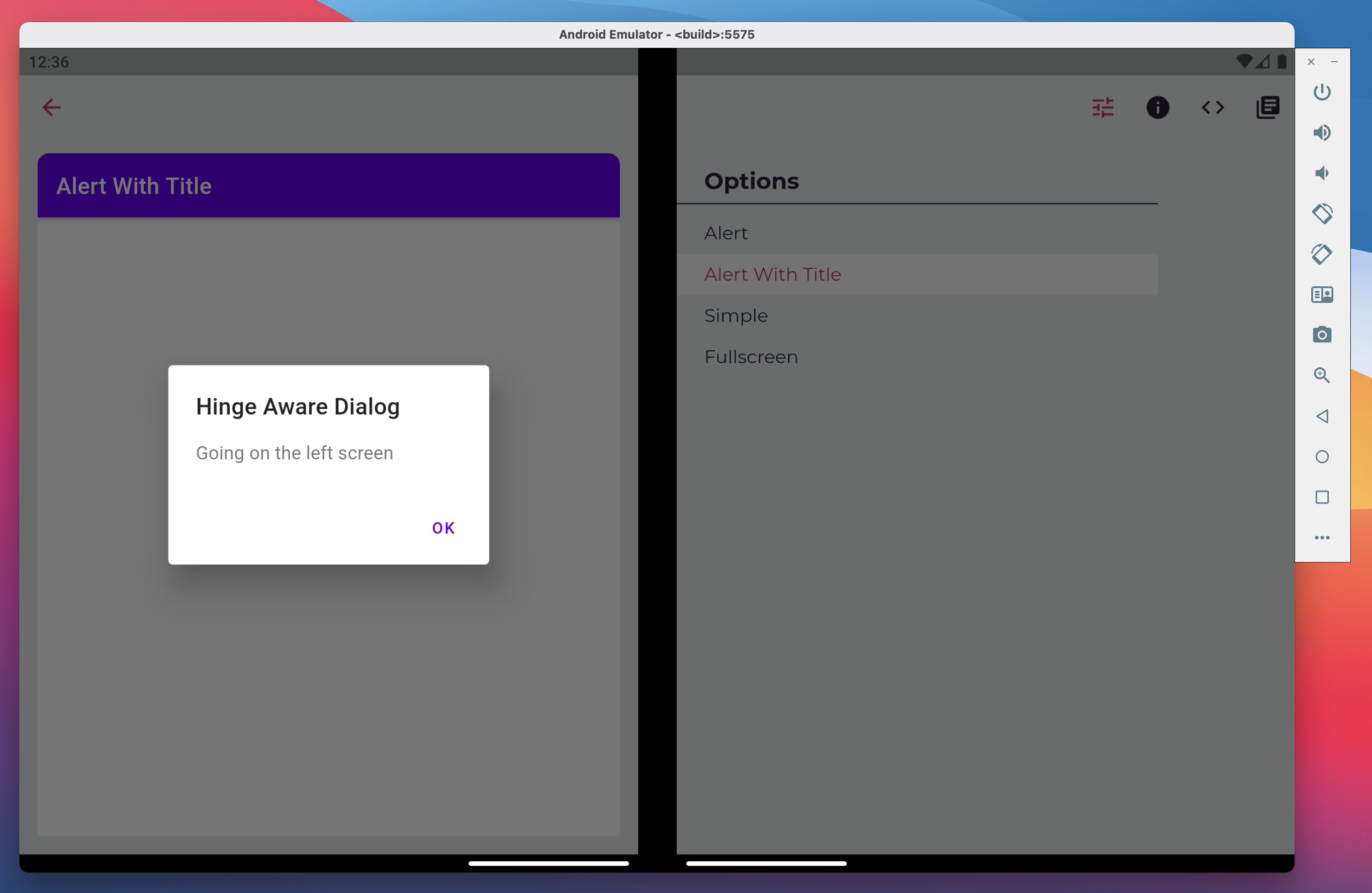Image resolution: width=1372 pixels, height=893 pixels.
Task: Close the emulator toolbar with X
Action: pyautogui.click(x=1311, y=62)
